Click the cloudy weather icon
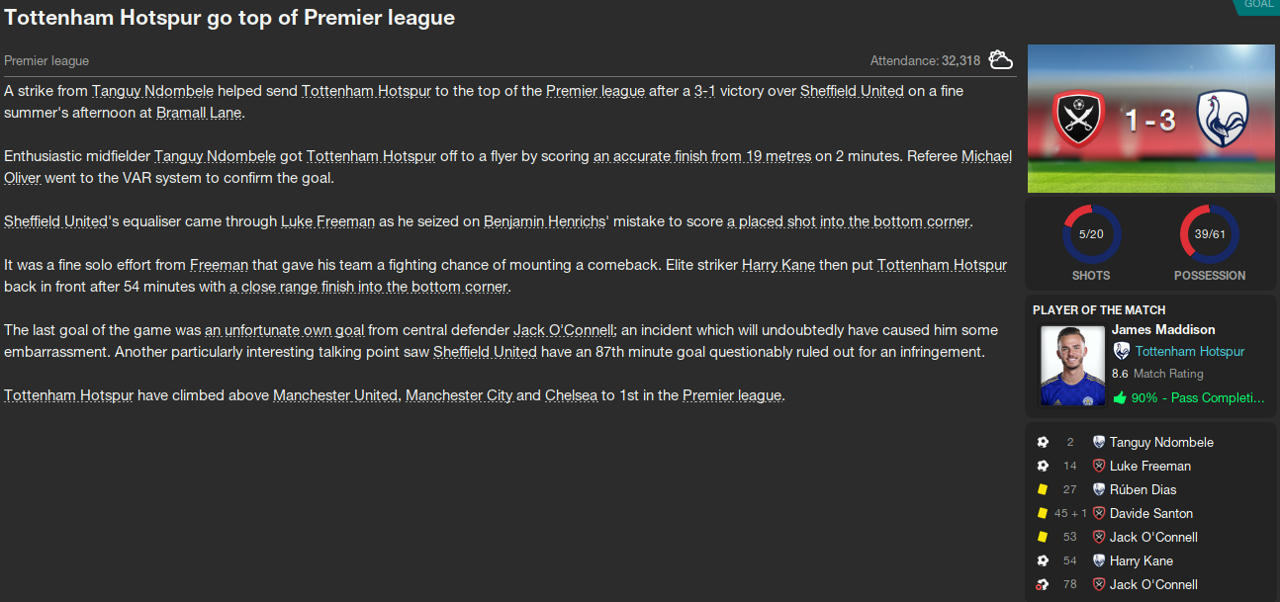This screenshot has height=602, width=1280. (x=1000, y=60)
